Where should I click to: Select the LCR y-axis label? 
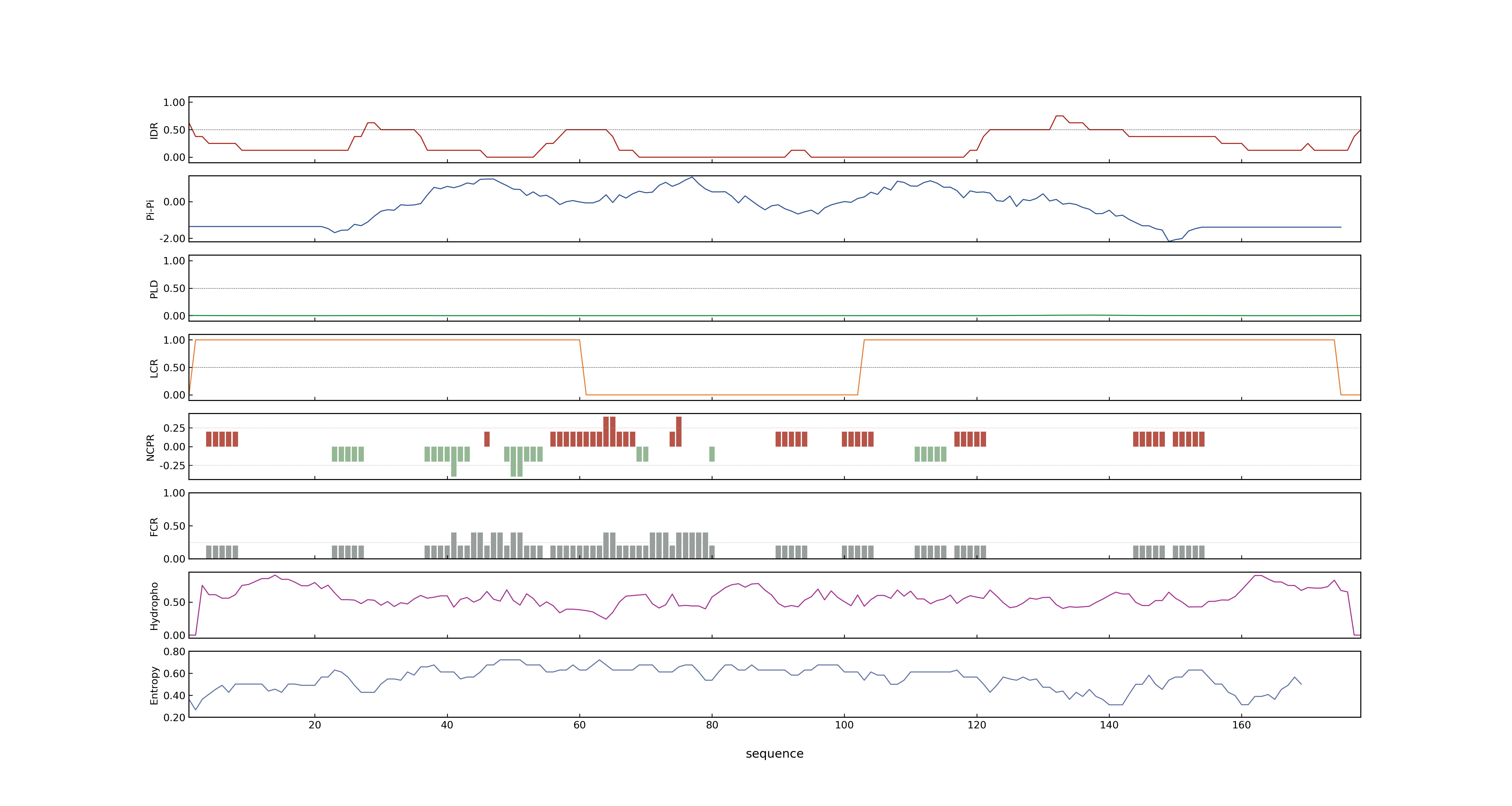click(x=154, y=368)
